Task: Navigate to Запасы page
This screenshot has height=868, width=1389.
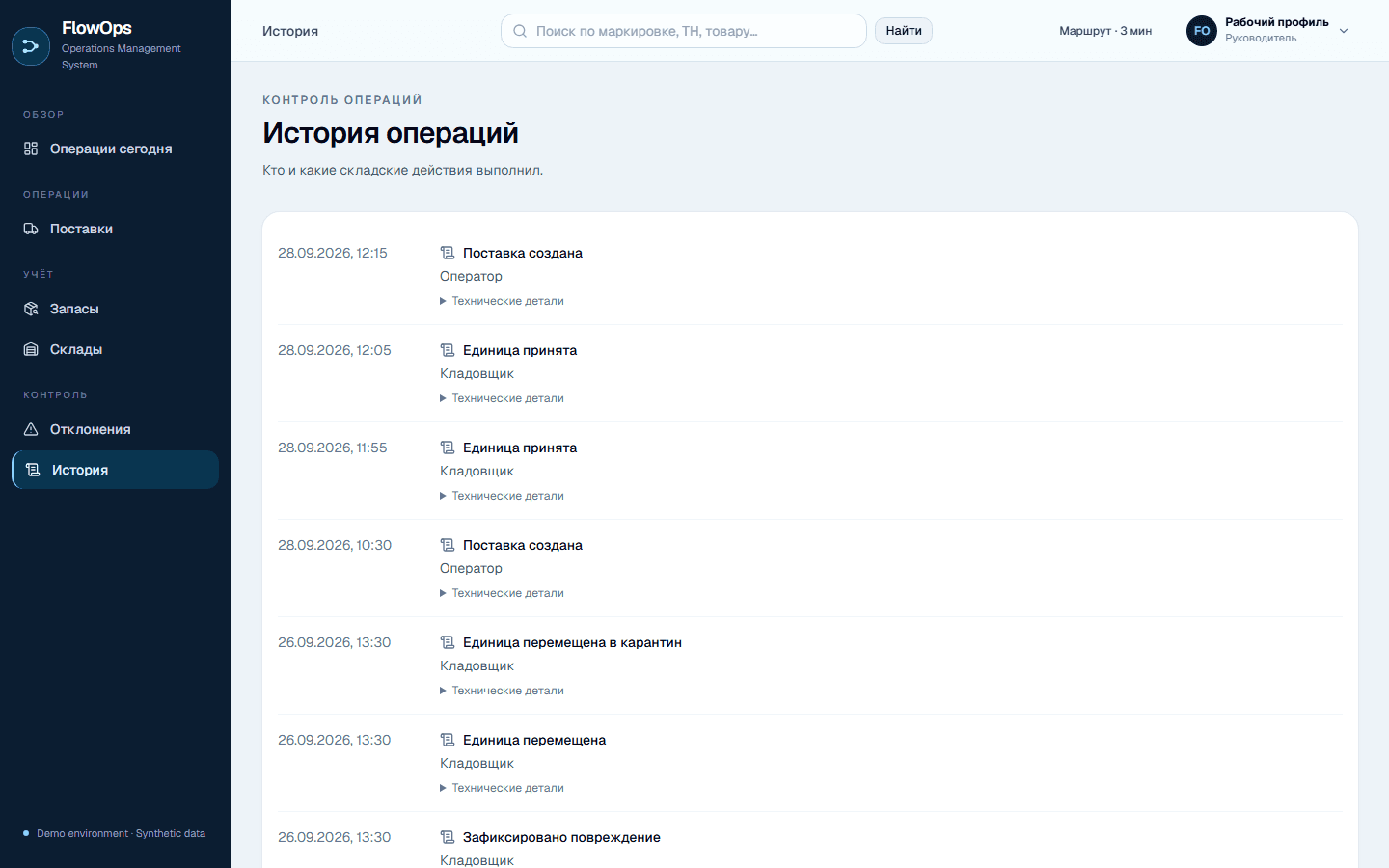Action: [x=116, y=309]
